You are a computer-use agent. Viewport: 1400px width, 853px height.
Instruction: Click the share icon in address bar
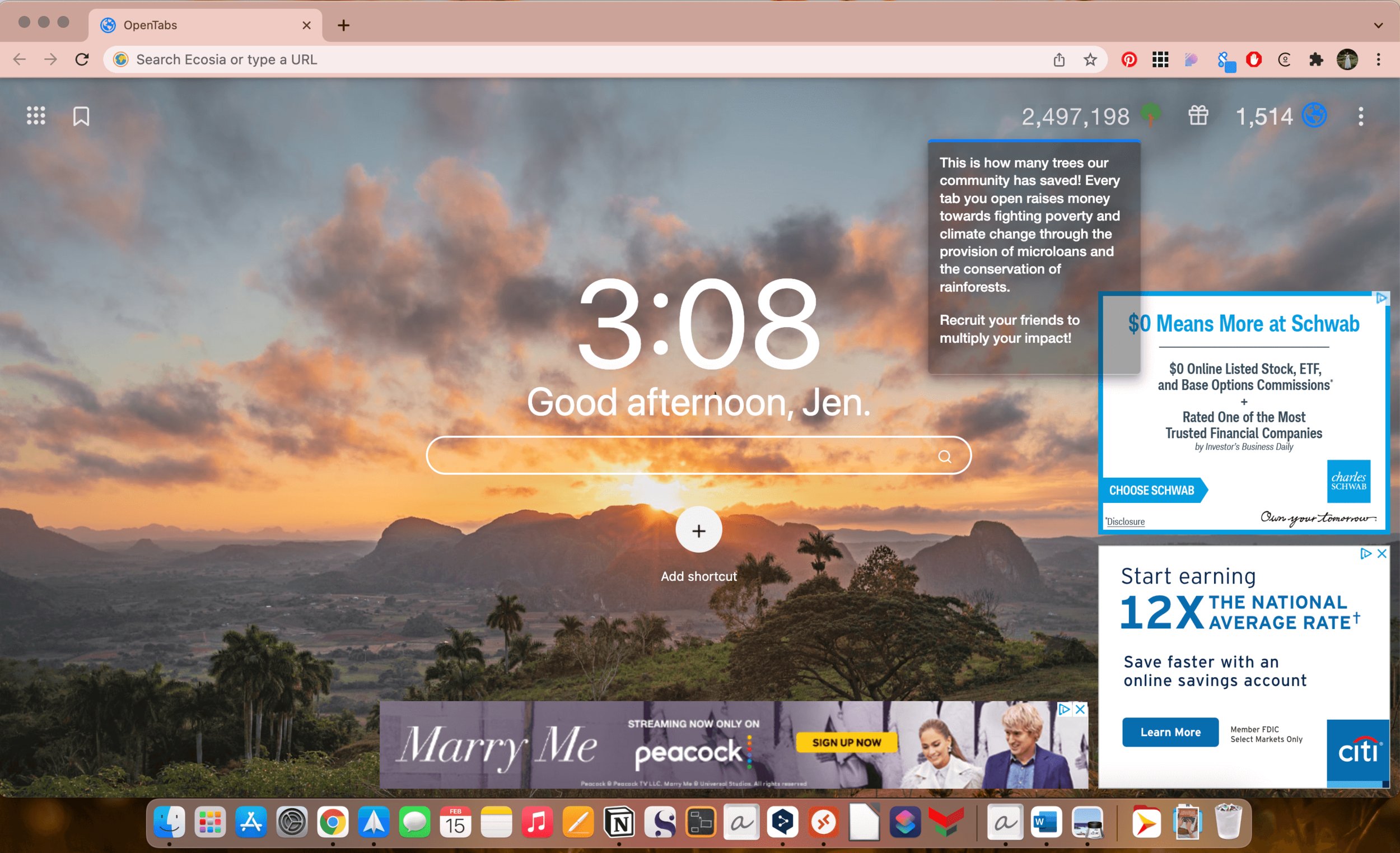(x=1059, y=60)
